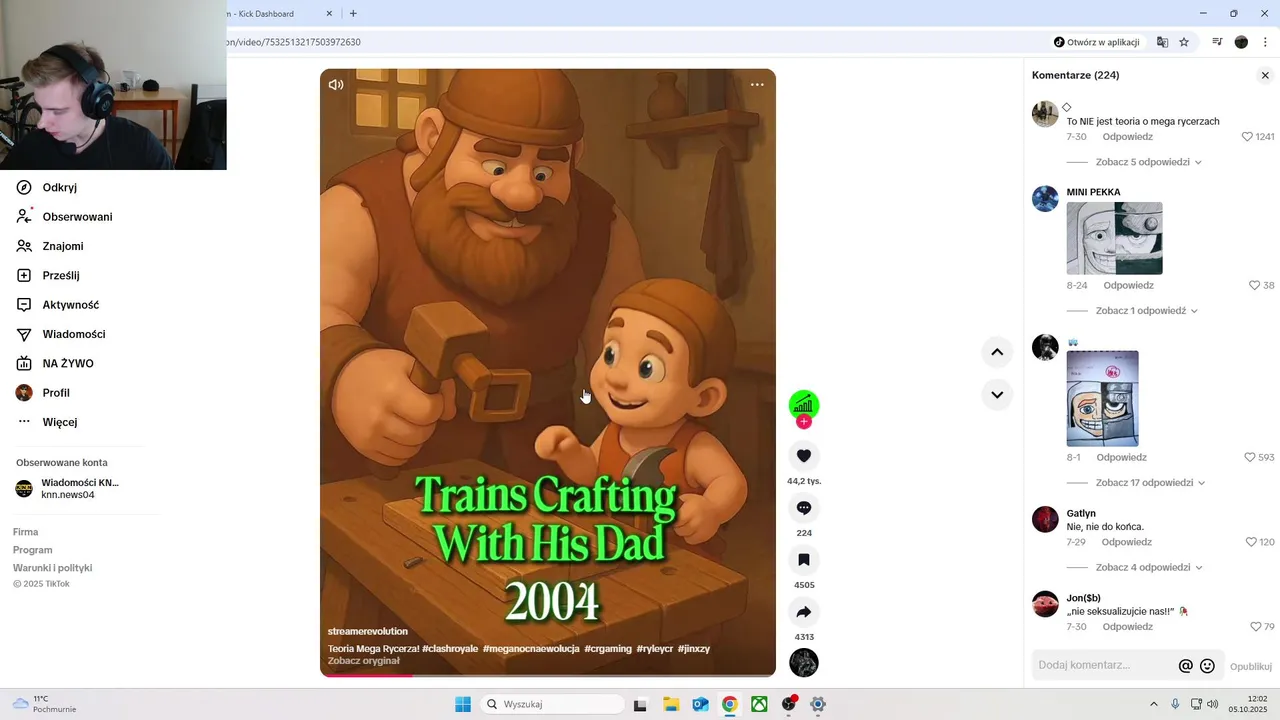Expand the Firma footer section
Screen dimensions: 1280x720
[26, 532]
